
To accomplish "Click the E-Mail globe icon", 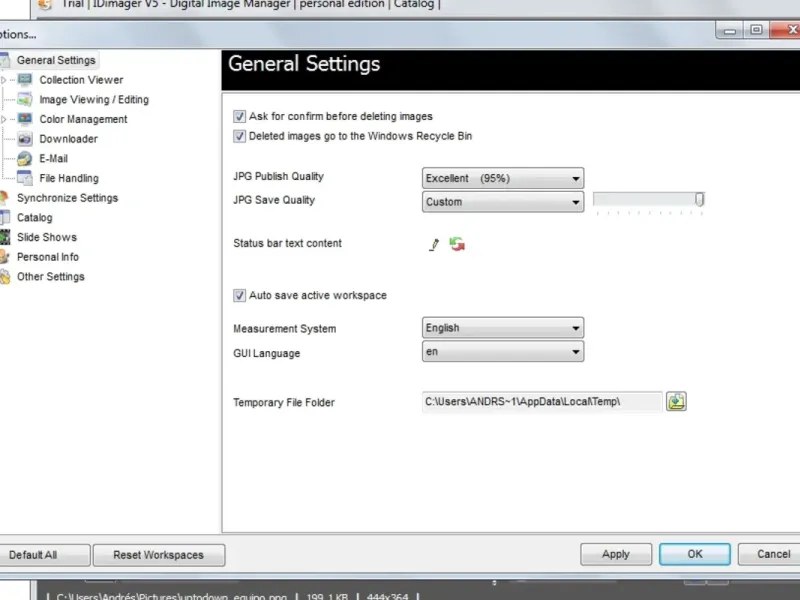I will pyautogui.click(x=24, y=158).
